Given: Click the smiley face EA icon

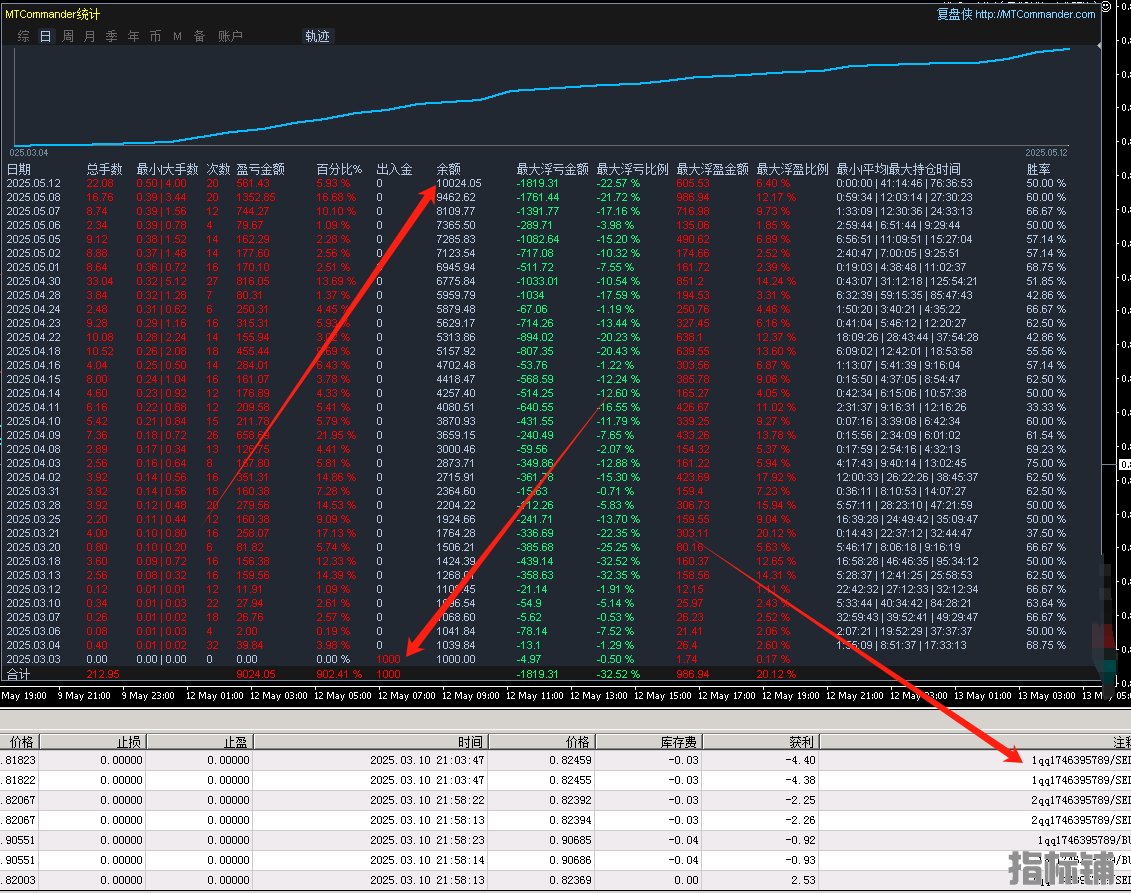Looking at the screenshot, I should pos(1106,5).
